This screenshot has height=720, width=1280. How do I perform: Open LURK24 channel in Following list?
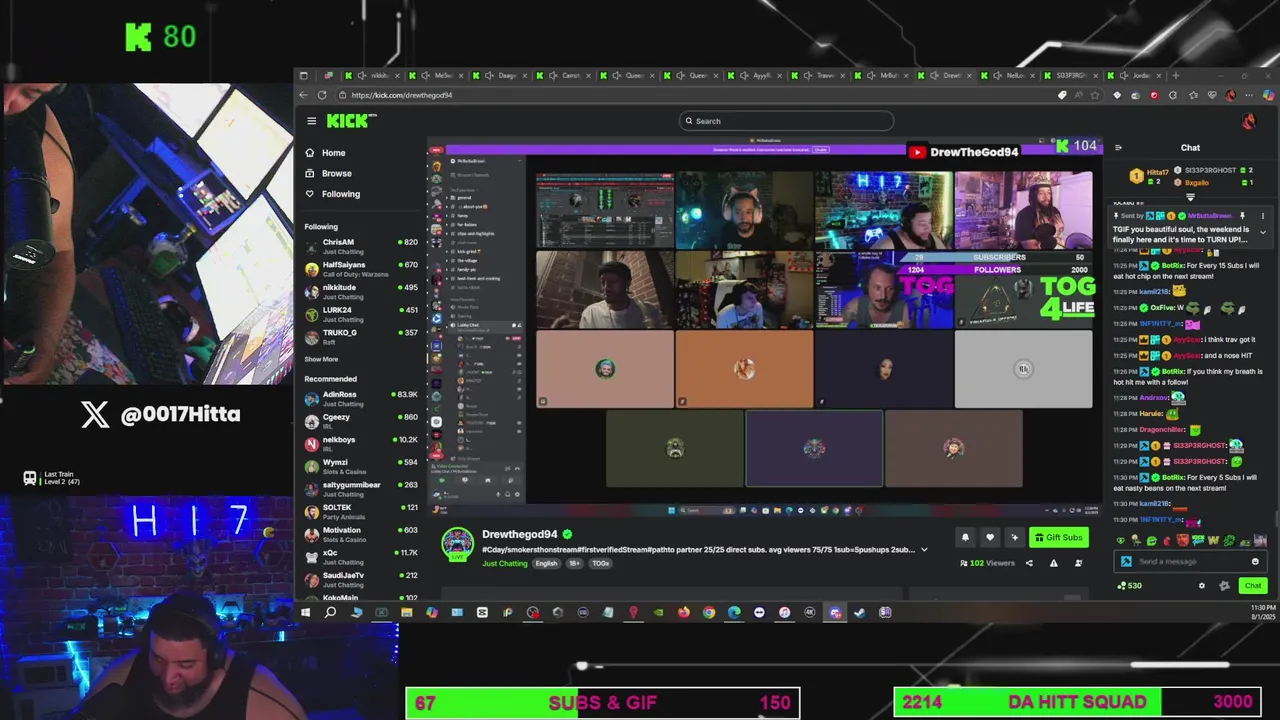pos(360,314)
